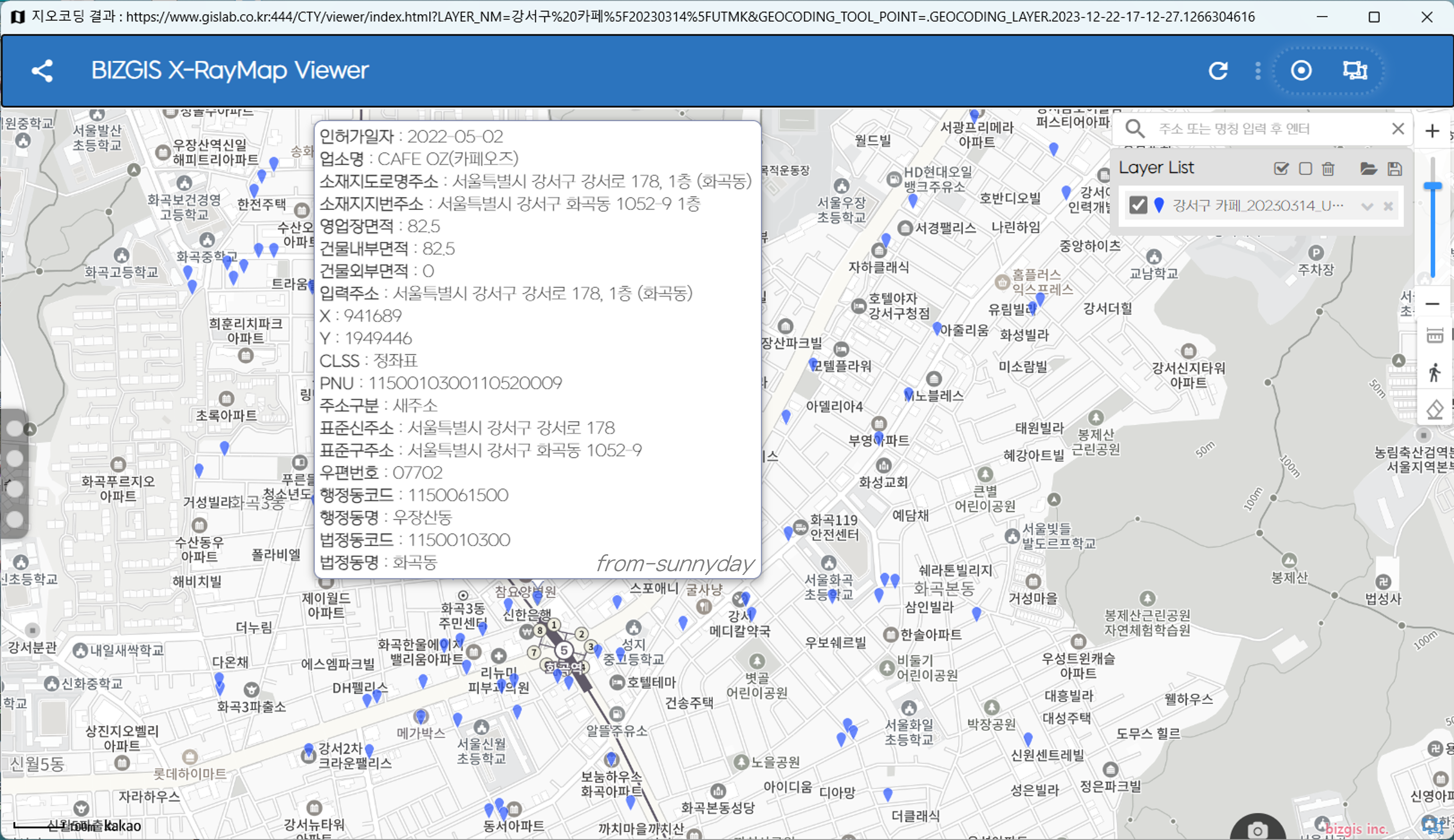
Task: Click the 교남학교 school marker
Action: (x=1154, y=257)
